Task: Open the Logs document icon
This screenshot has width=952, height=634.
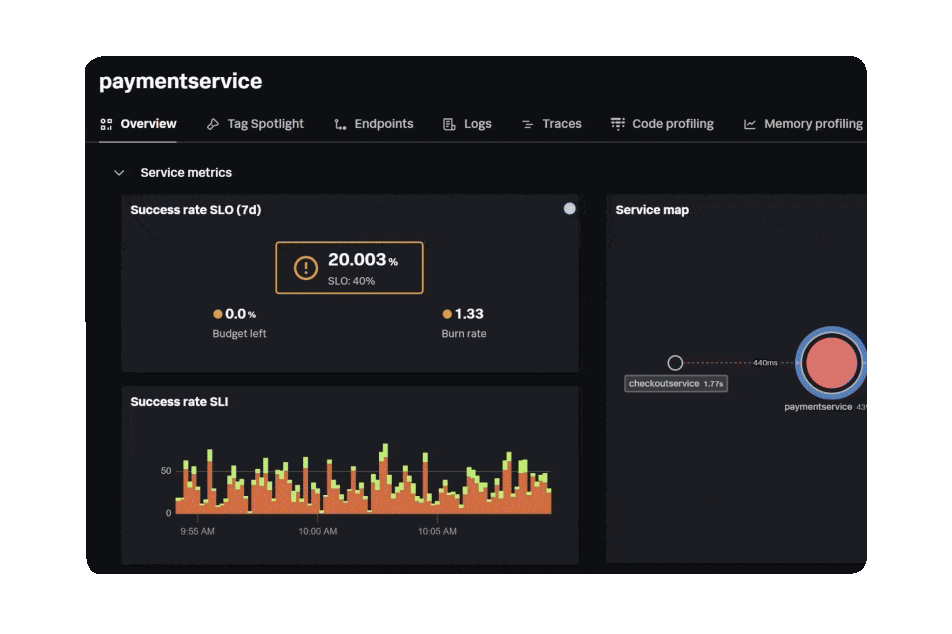Action: pyautogui.click(x=448, y=123)
